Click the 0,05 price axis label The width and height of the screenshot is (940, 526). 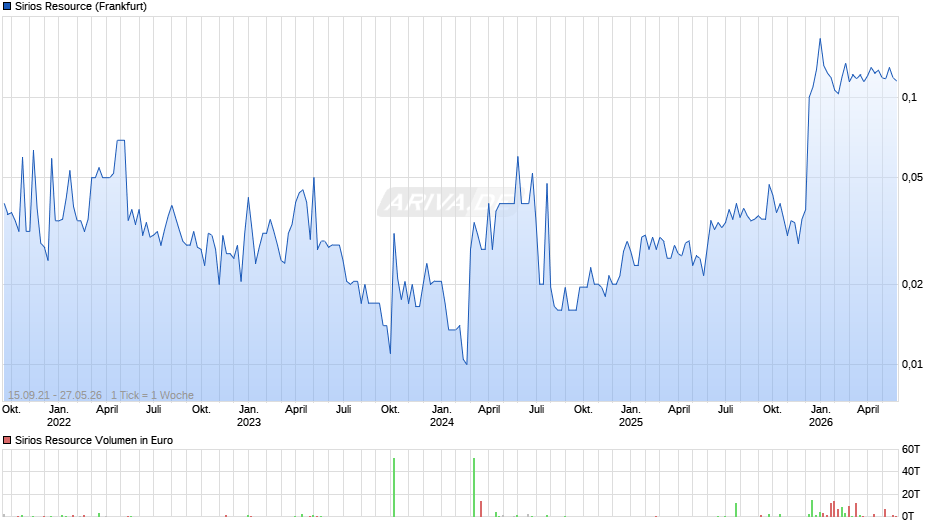point(912,178)
